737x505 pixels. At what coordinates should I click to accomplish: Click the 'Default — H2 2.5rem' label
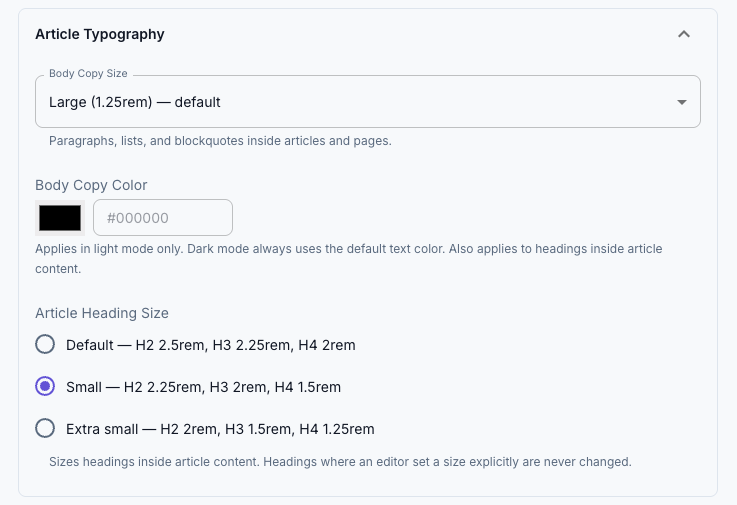click(211, 345)
